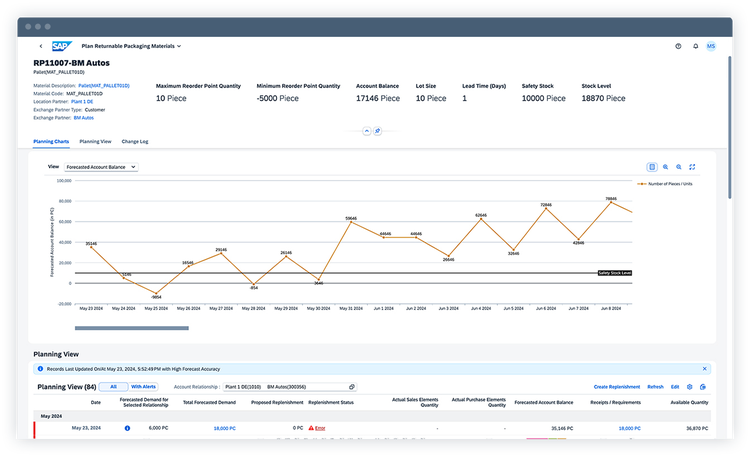Switch to the Planning View tab
The image size is (750, 456).
click(95, 142)
